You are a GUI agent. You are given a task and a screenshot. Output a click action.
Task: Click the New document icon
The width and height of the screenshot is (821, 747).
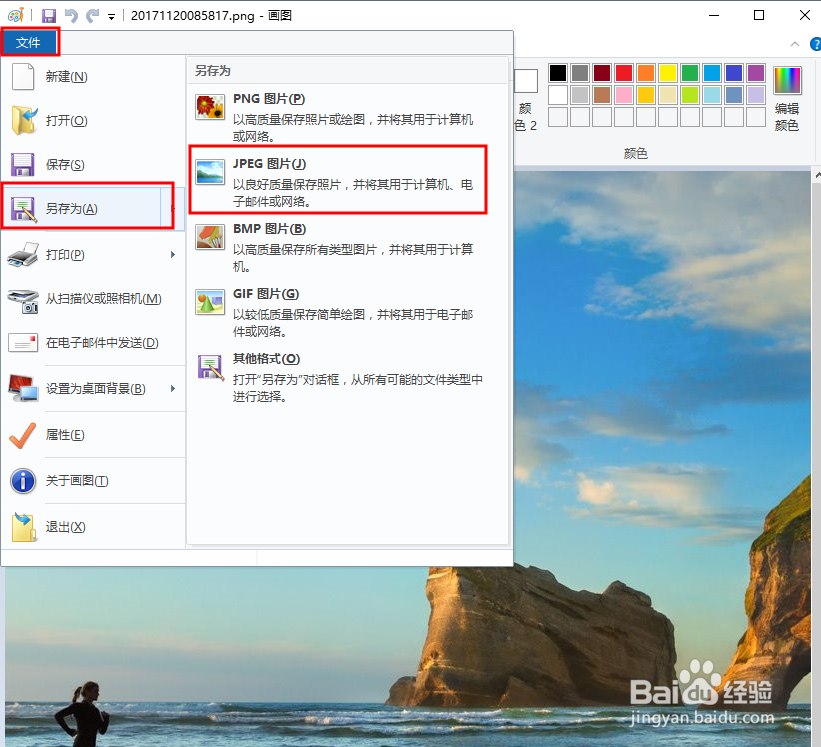point(23,76)
